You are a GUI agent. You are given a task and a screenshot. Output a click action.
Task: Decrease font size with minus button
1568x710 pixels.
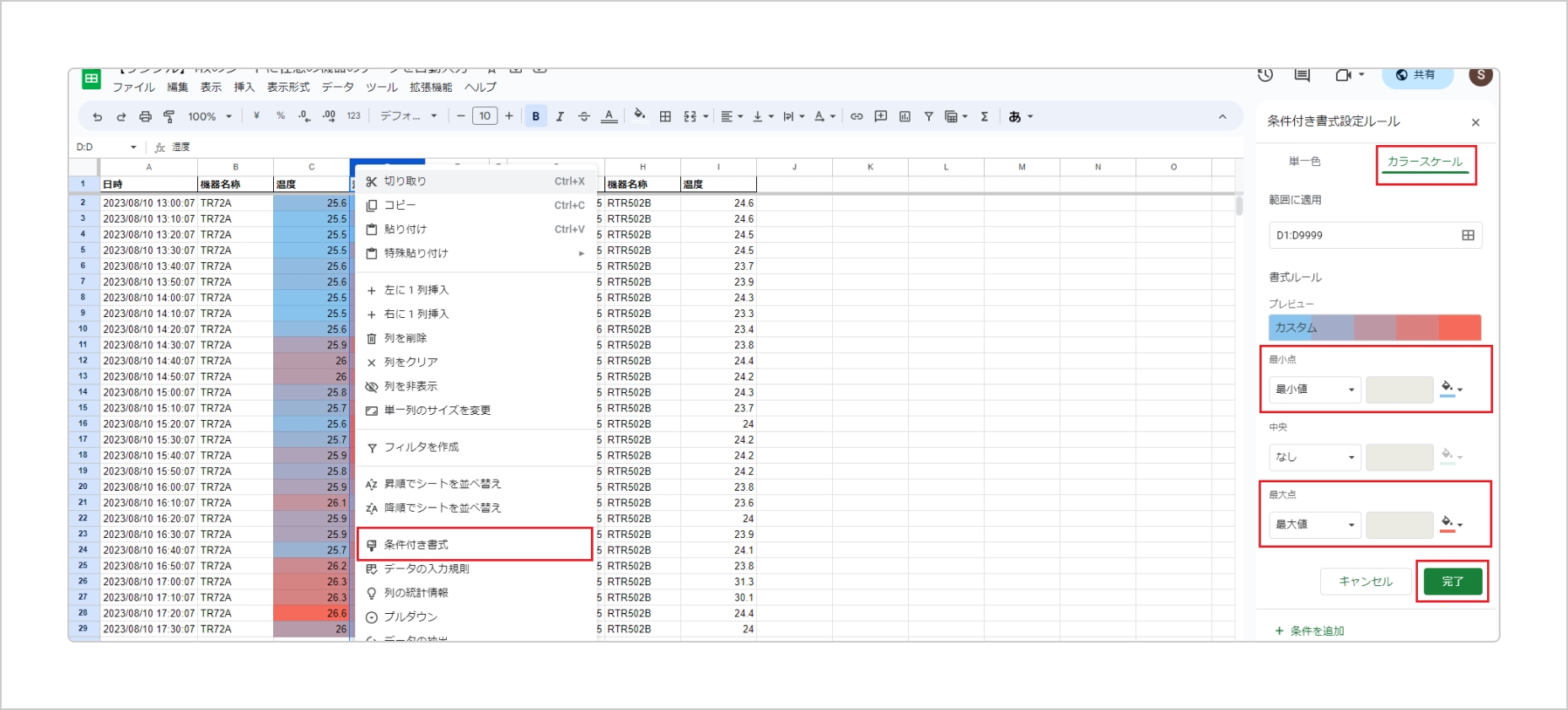460,116
